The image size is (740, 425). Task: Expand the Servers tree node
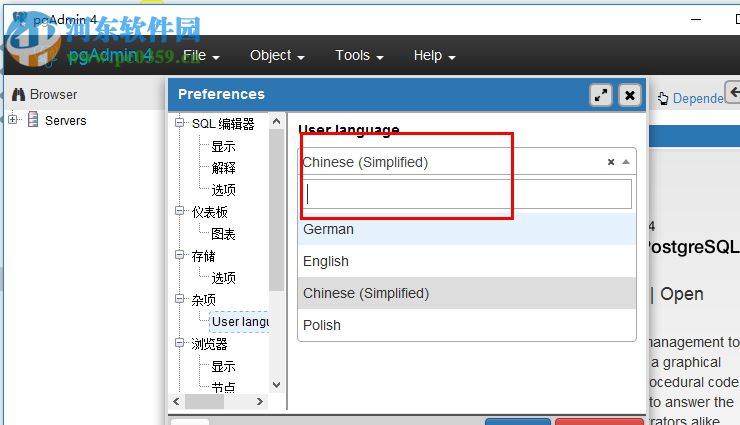pos(13,119)
